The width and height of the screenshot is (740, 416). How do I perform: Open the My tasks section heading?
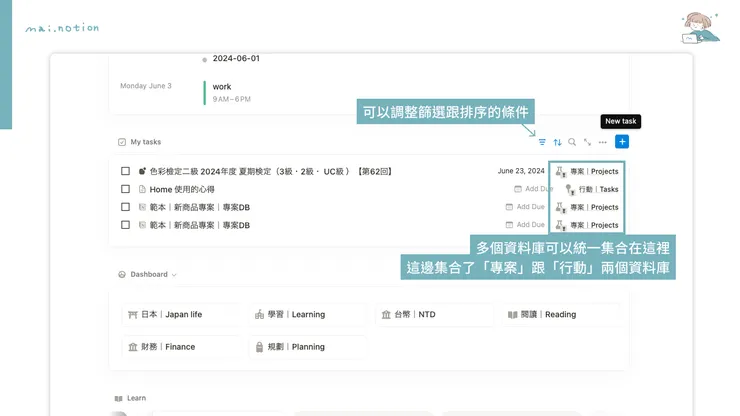(146, 142)
